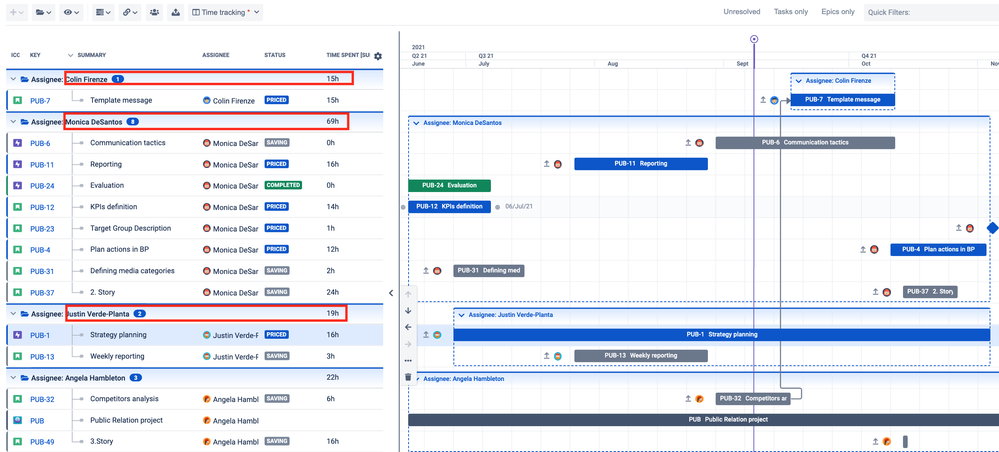Sort by the STATUS column header

coord(275,55)
